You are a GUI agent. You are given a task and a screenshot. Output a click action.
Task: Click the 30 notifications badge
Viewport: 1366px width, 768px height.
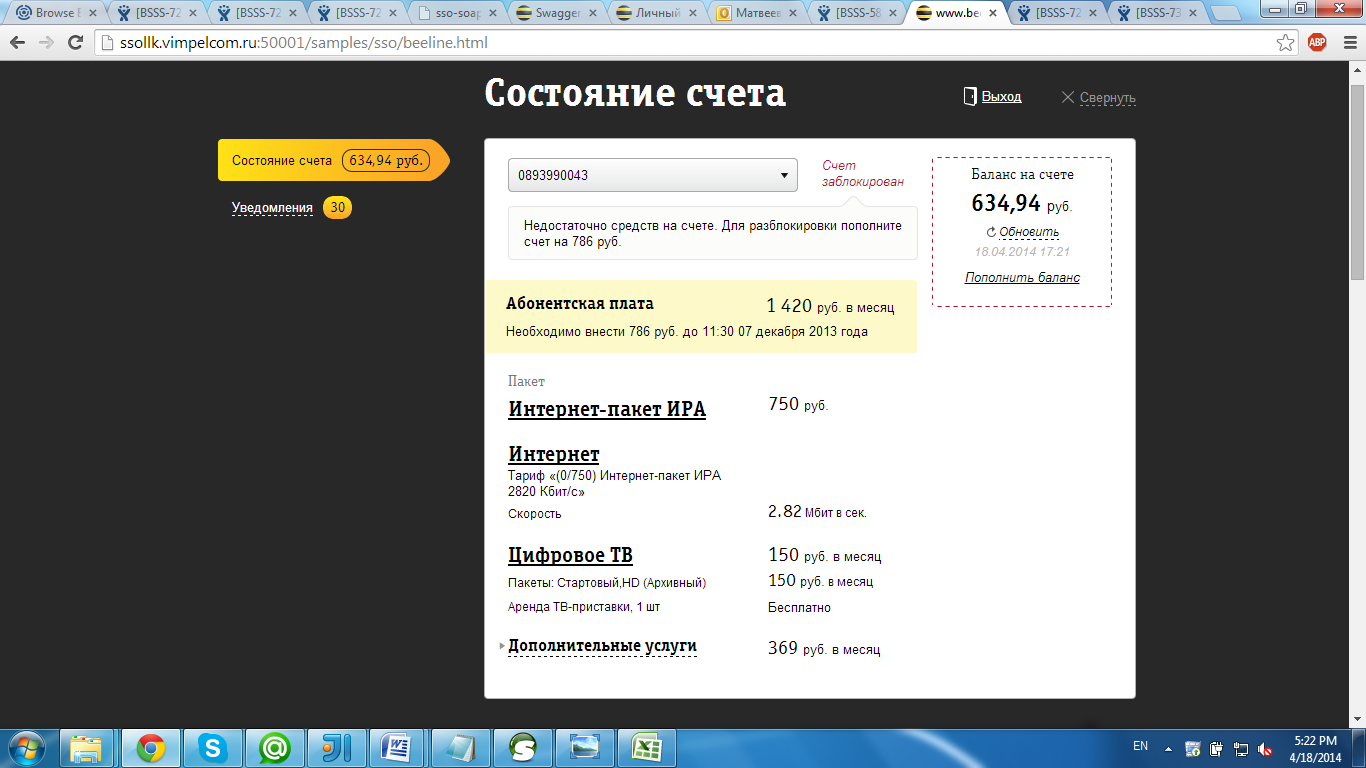[x=338, y=208]
